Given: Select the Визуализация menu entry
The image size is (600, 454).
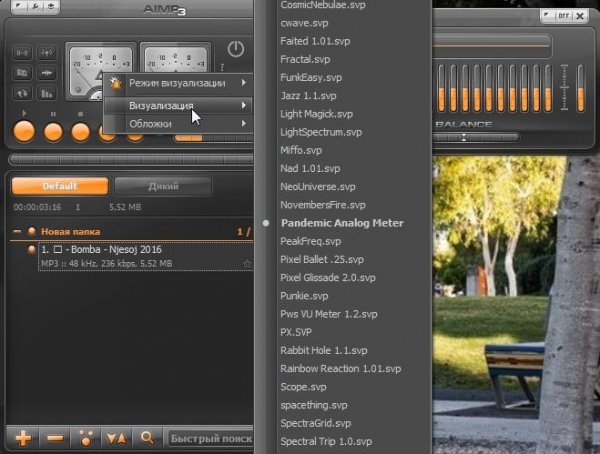Looking at the screenshot, I should pos(178,105).
